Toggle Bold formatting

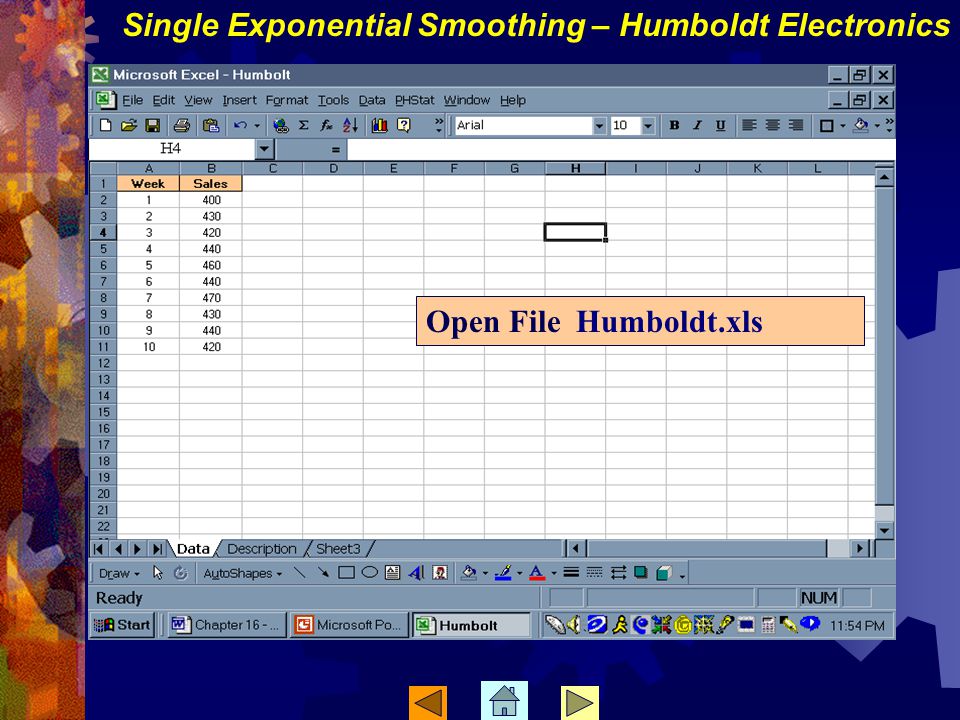pyautogui.click(x=674, y=126)
